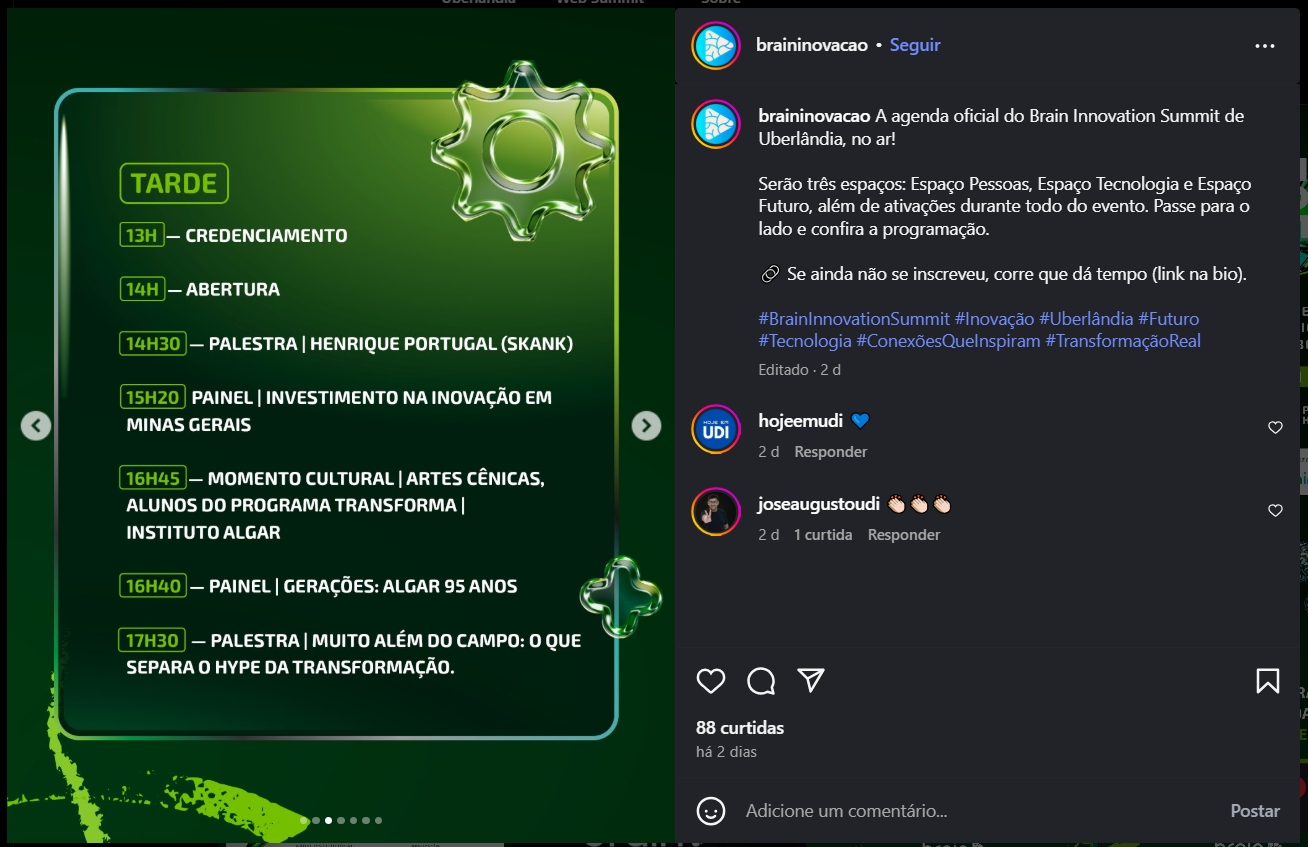Open hojeemudi's profile avatar
Viewport: 1308px width, 847px height.
(x=716, y=429)
